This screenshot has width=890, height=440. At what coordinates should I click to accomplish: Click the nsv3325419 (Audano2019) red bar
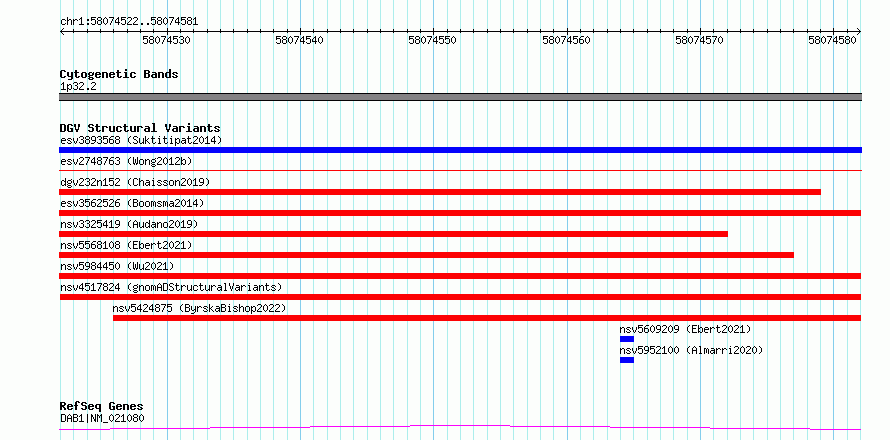pyautogui.click(x=393, y=234)
